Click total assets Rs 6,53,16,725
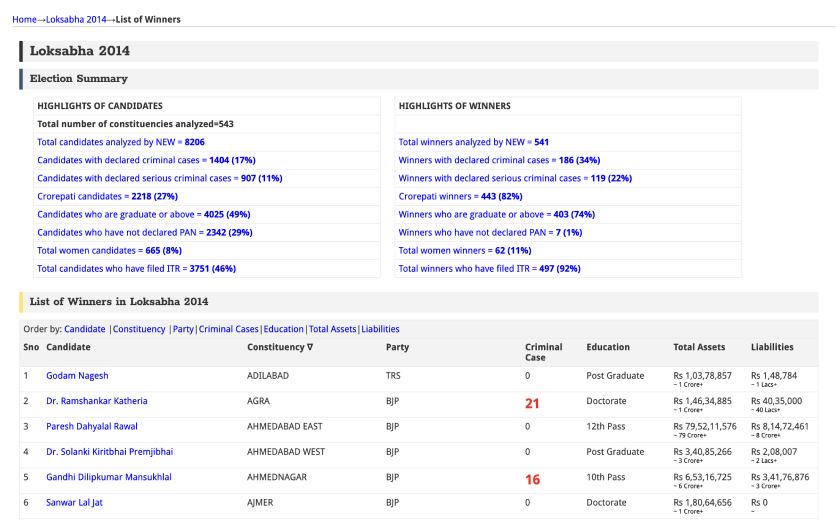Image resolution: width=836 pixels, height=521 pixels. (x=702, y=477)
